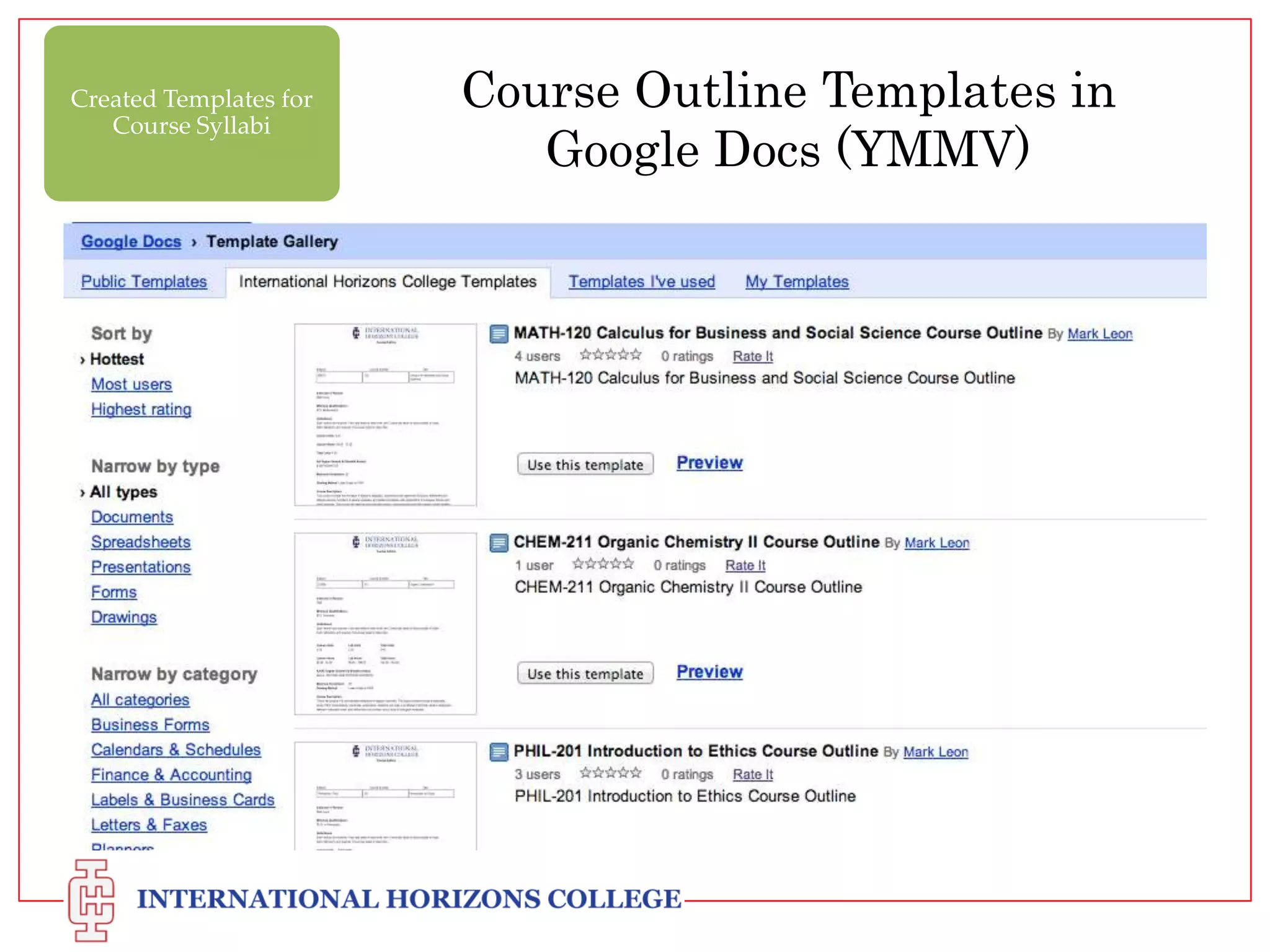This screenshot has height=952, width=1270.
Task: Sort templates by Most users
Action: click(x=131, y=384)
